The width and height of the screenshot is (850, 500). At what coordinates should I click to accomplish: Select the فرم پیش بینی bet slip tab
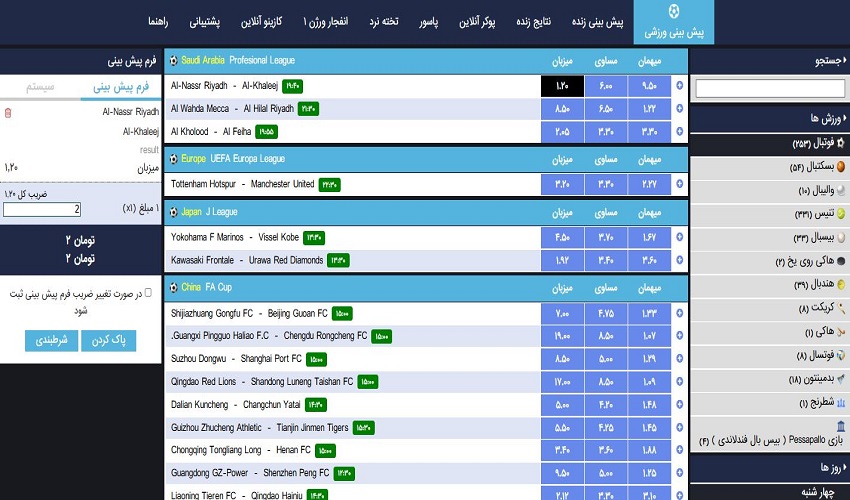(121, 87)
